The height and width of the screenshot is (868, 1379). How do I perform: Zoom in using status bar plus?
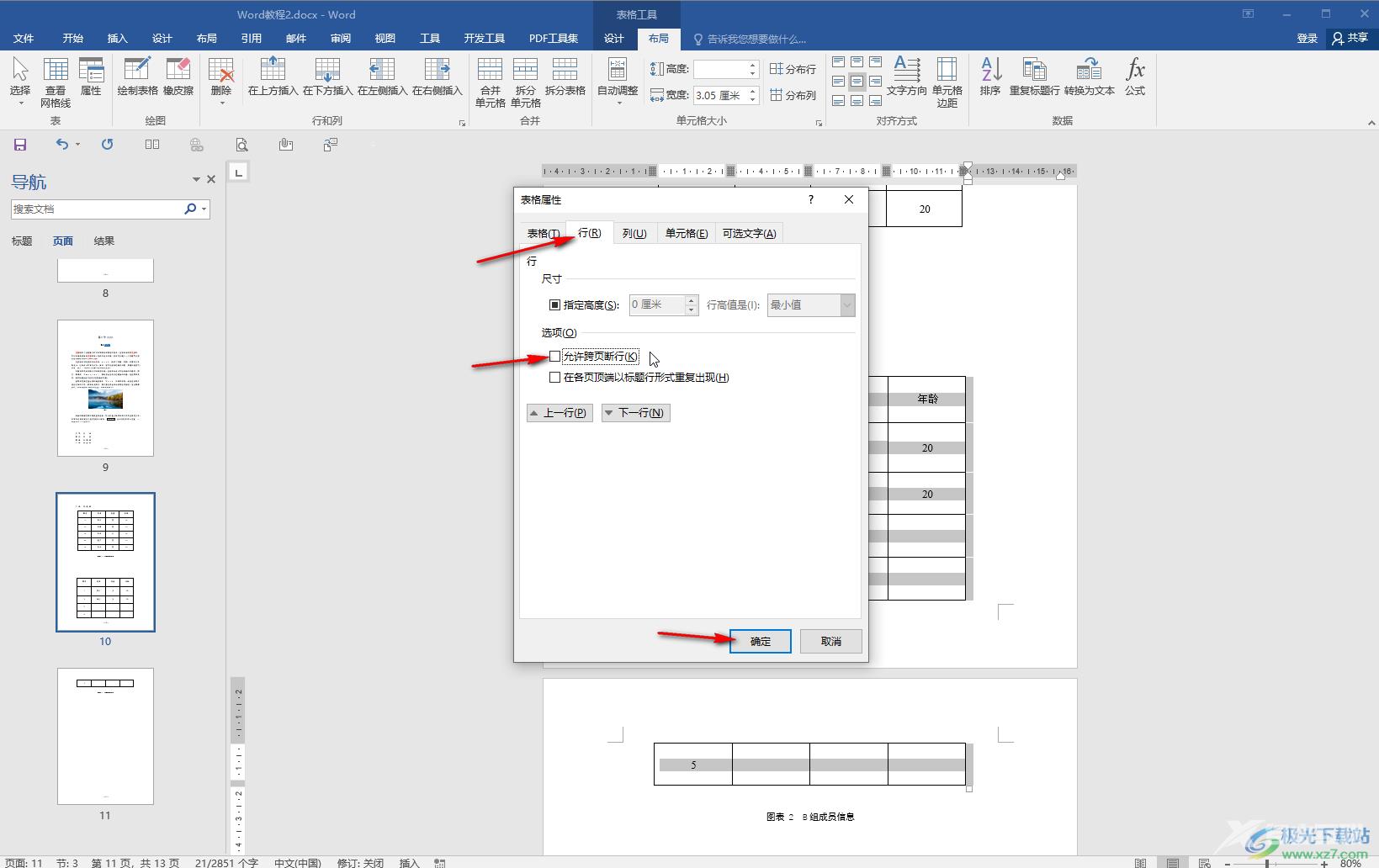(x=1324, y=863)
